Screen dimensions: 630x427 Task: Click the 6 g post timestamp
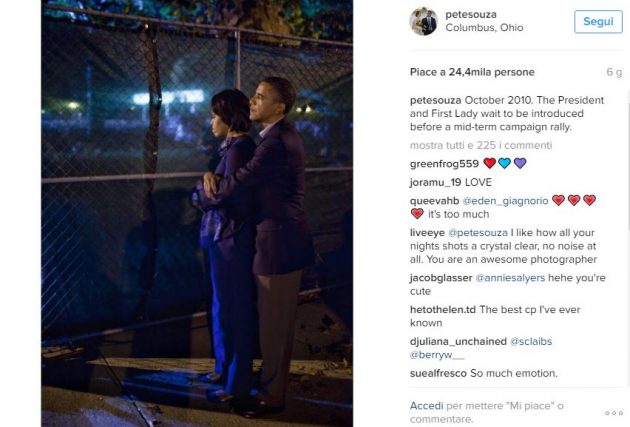tap(614, 72)
